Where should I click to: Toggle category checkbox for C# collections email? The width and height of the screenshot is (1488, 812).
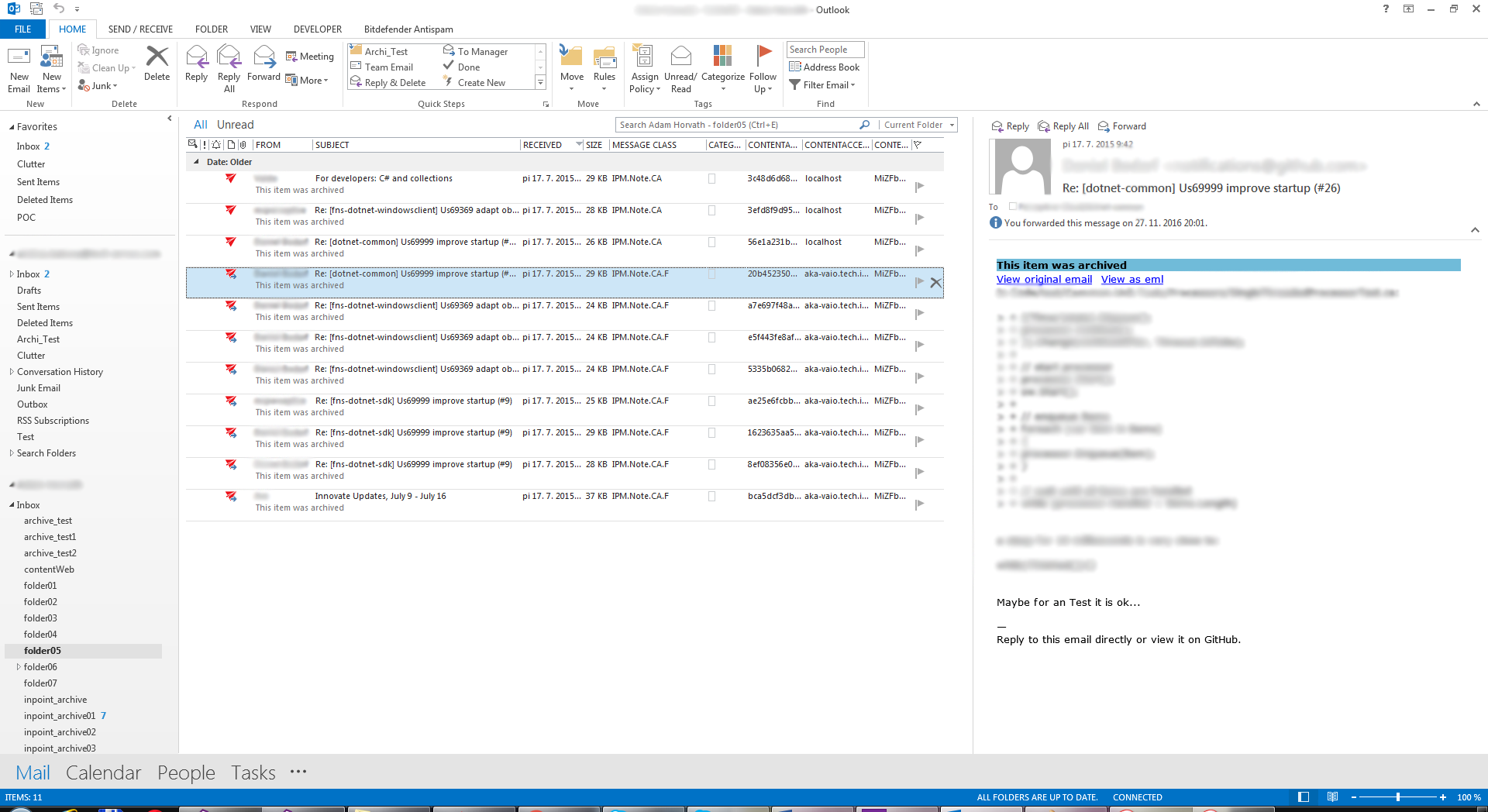pos(711,179)
